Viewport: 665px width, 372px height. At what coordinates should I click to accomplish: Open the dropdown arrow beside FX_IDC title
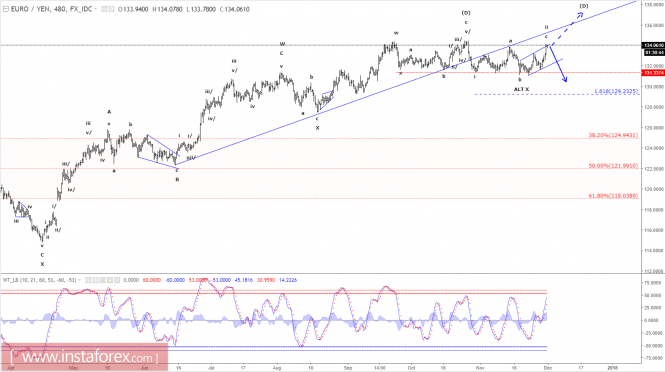(96, 9)
